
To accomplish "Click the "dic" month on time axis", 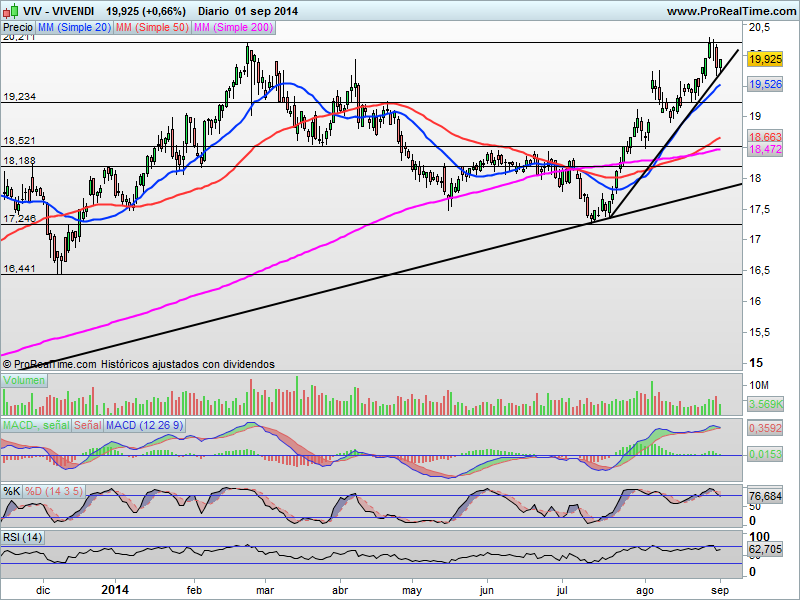I will 43,590.
